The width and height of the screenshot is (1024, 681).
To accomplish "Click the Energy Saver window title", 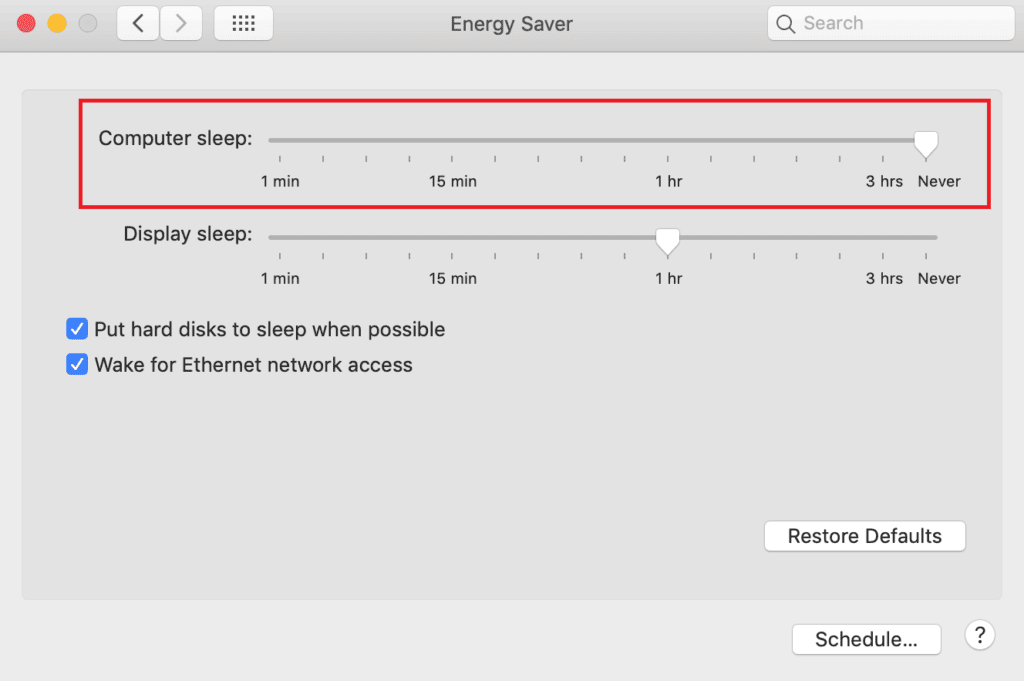I will coord(511,24).
